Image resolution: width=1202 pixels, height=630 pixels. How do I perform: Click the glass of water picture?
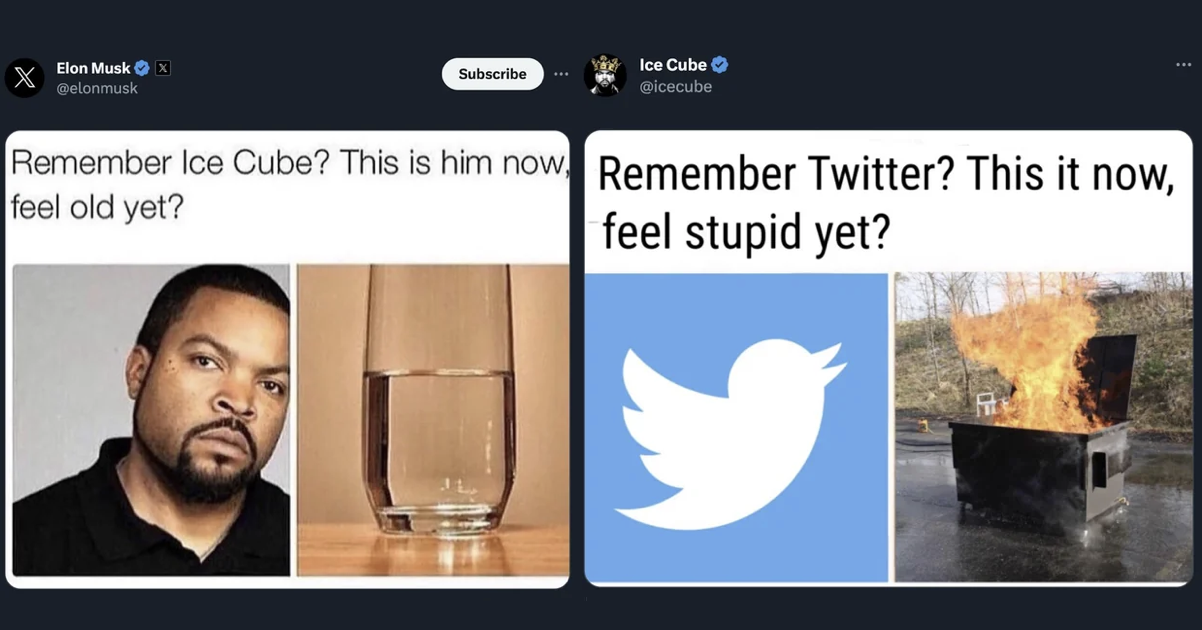click(x=433, y=420)
